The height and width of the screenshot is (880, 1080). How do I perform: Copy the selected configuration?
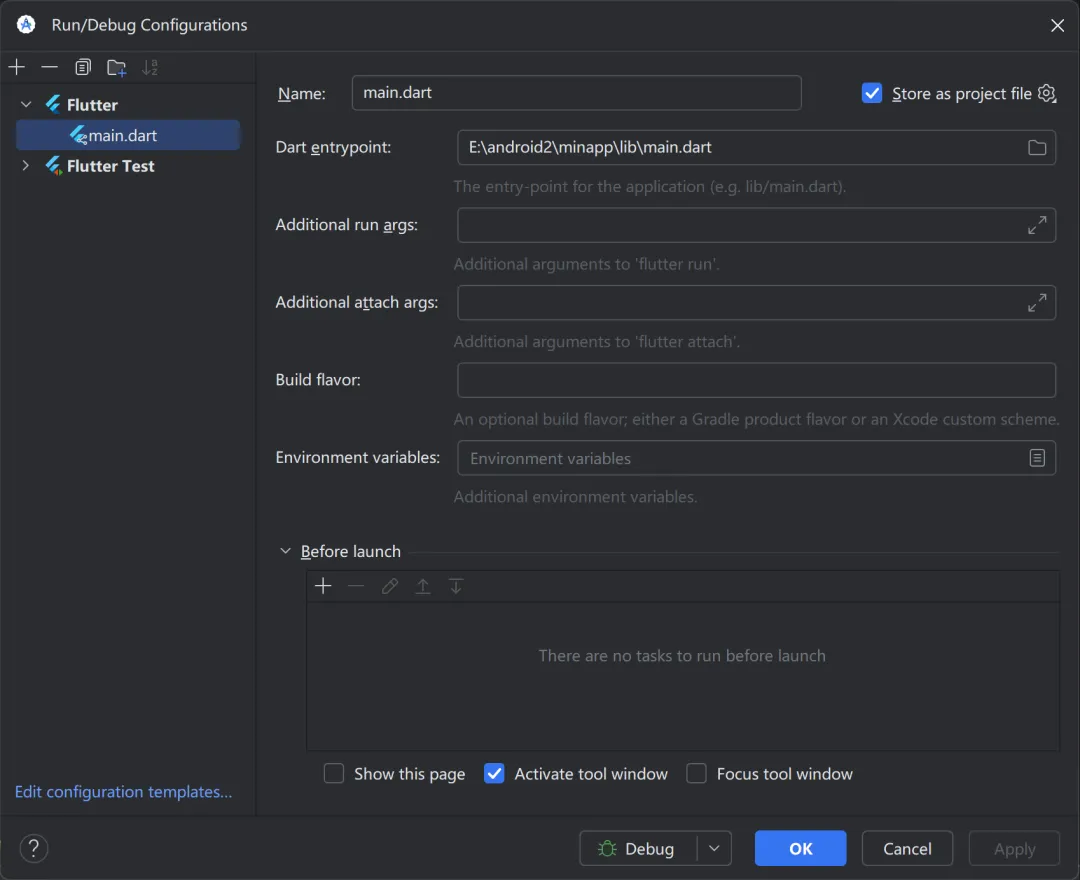pyautogui.click(x=83, y=68)
